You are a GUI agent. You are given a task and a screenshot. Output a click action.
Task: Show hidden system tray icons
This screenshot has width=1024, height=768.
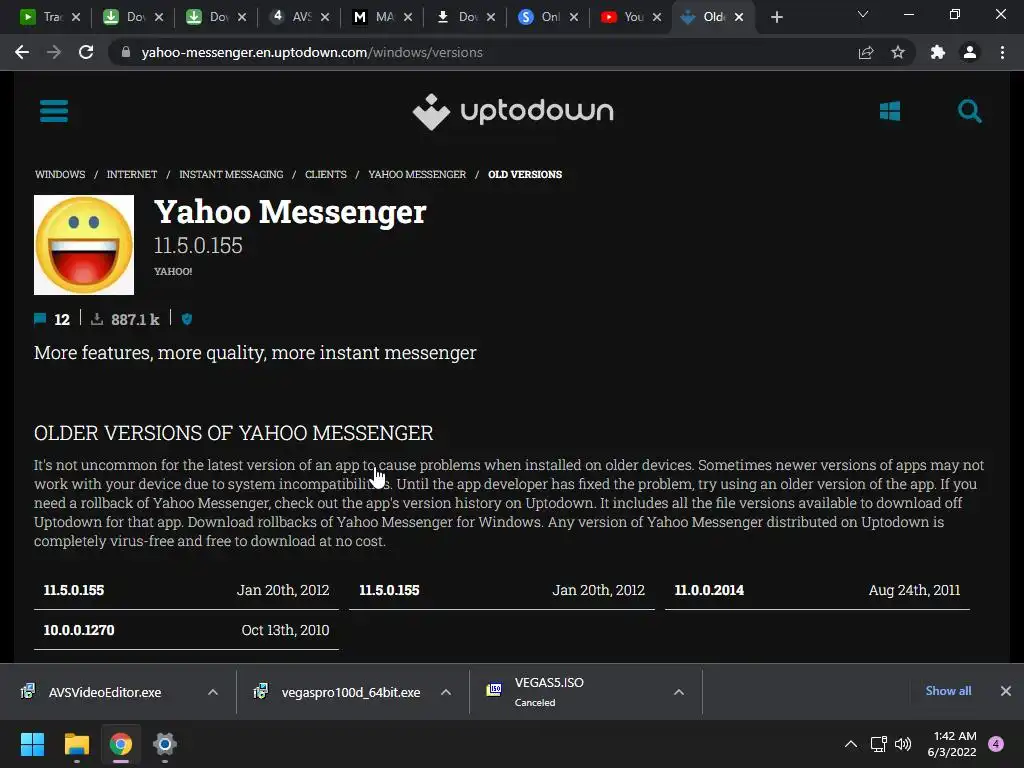[x=850, y=744]
